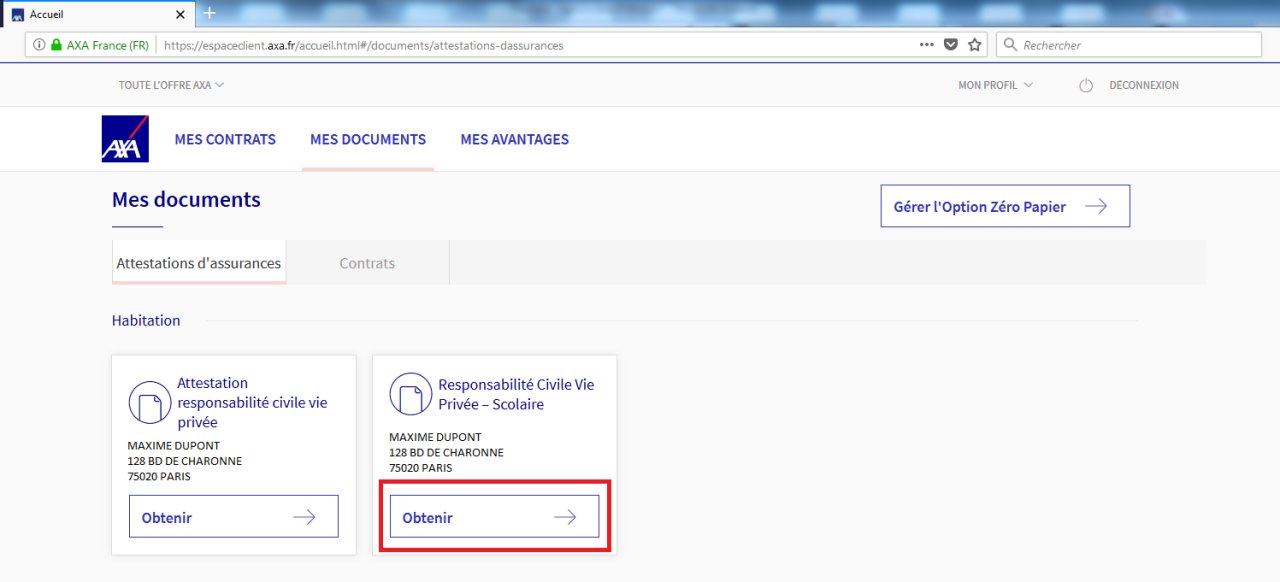
Task: Open a new browser tab with plus button
Action: coord(209,13)
